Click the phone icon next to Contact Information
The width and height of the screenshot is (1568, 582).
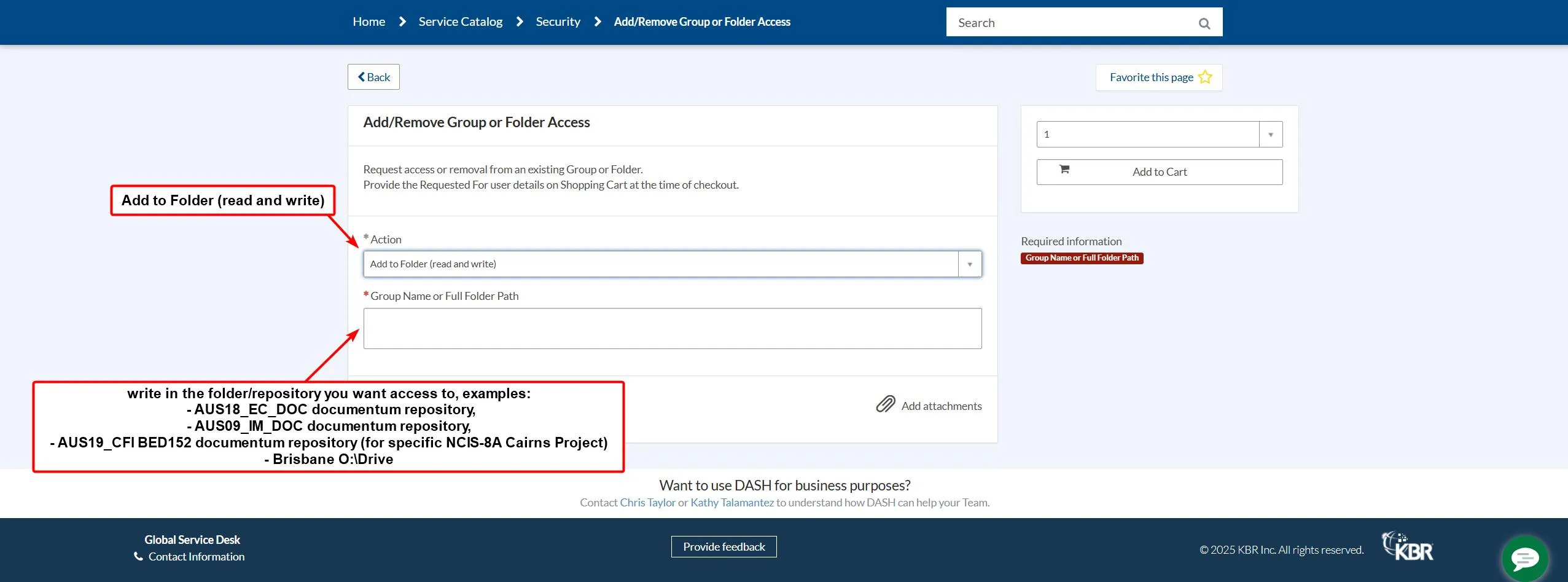138,556
